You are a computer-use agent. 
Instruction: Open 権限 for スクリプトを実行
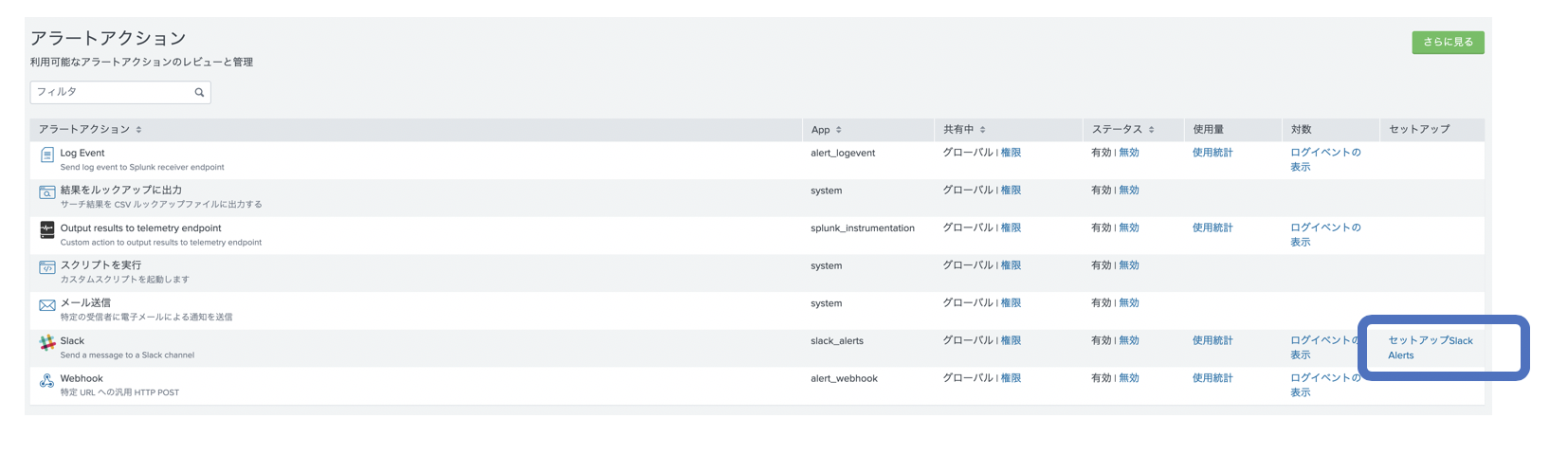[x=1011, y=265]
